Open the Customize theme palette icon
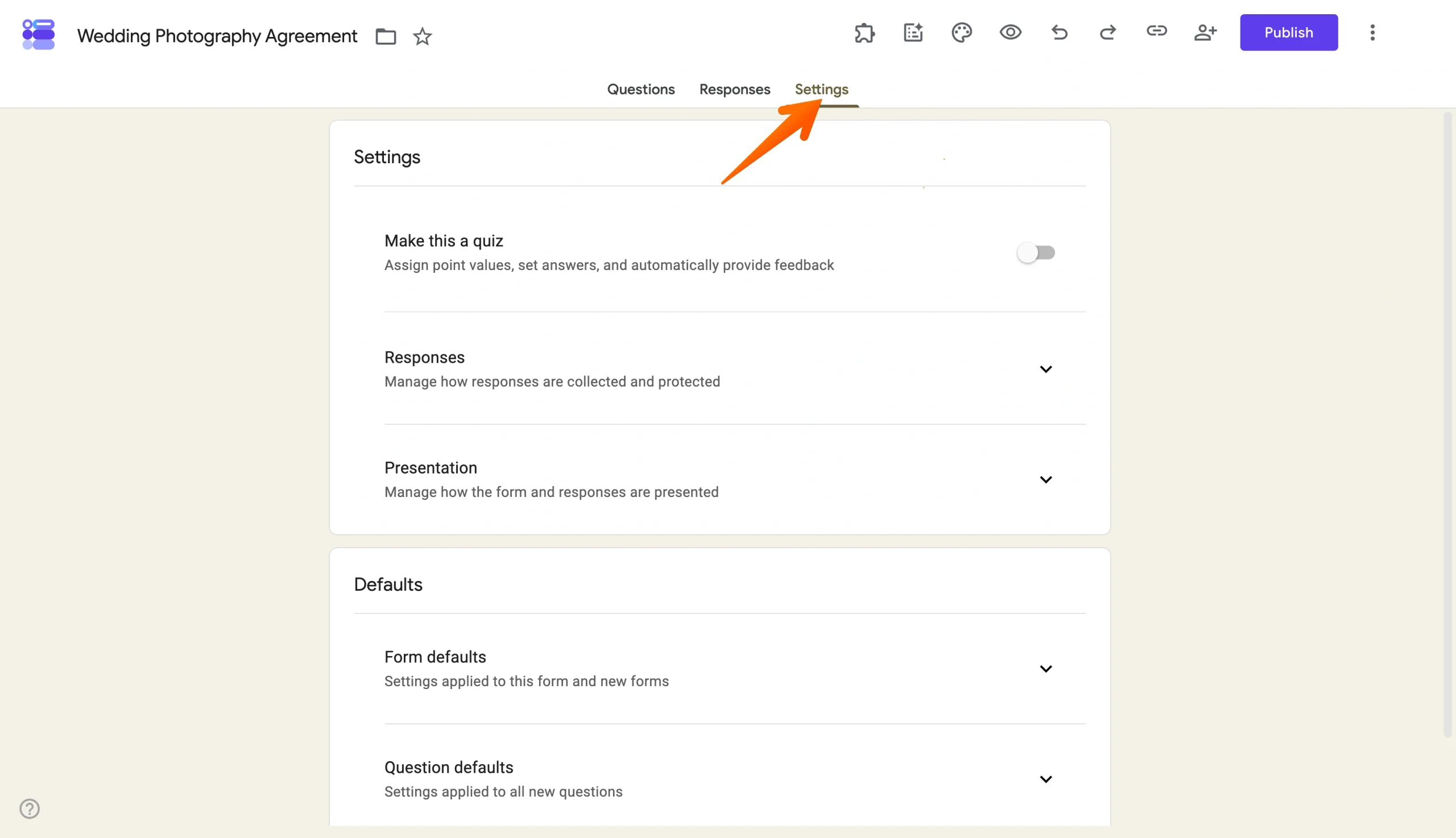 click(x=961, y=33)
